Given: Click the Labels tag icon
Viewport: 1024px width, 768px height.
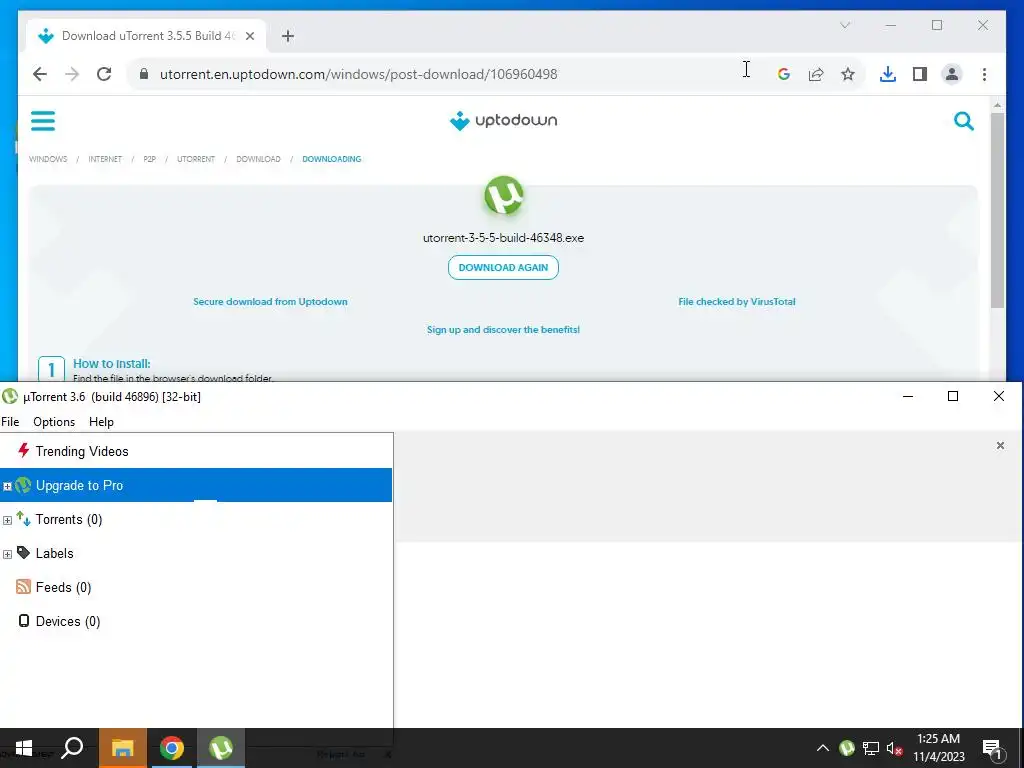Looking at the screenshot, I should 24,552.
